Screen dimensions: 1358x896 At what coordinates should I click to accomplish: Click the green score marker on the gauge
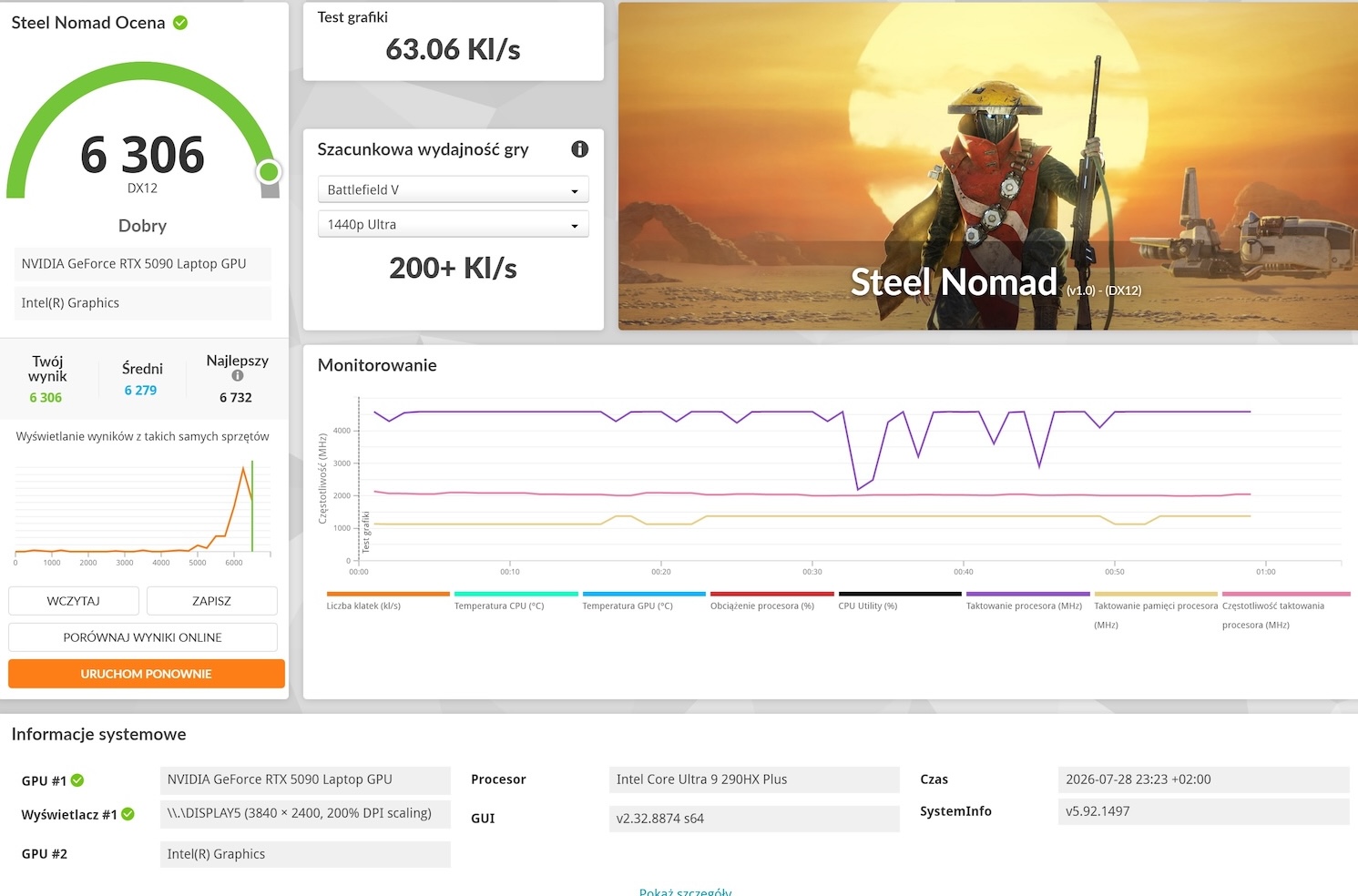click(269, 171)
